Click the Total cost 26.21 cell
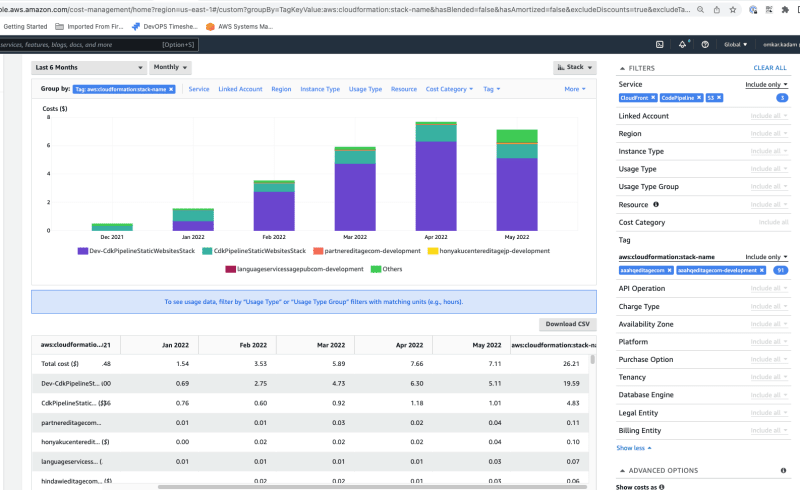 (571, 364)
